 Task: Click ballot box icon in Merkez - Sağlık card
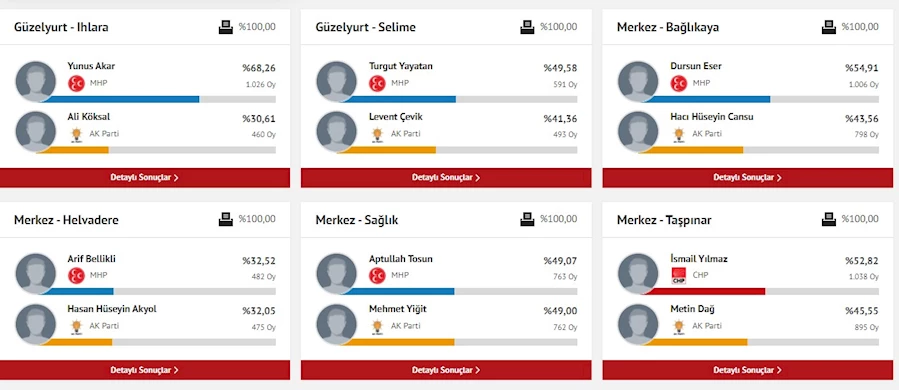tap(527, 219)
